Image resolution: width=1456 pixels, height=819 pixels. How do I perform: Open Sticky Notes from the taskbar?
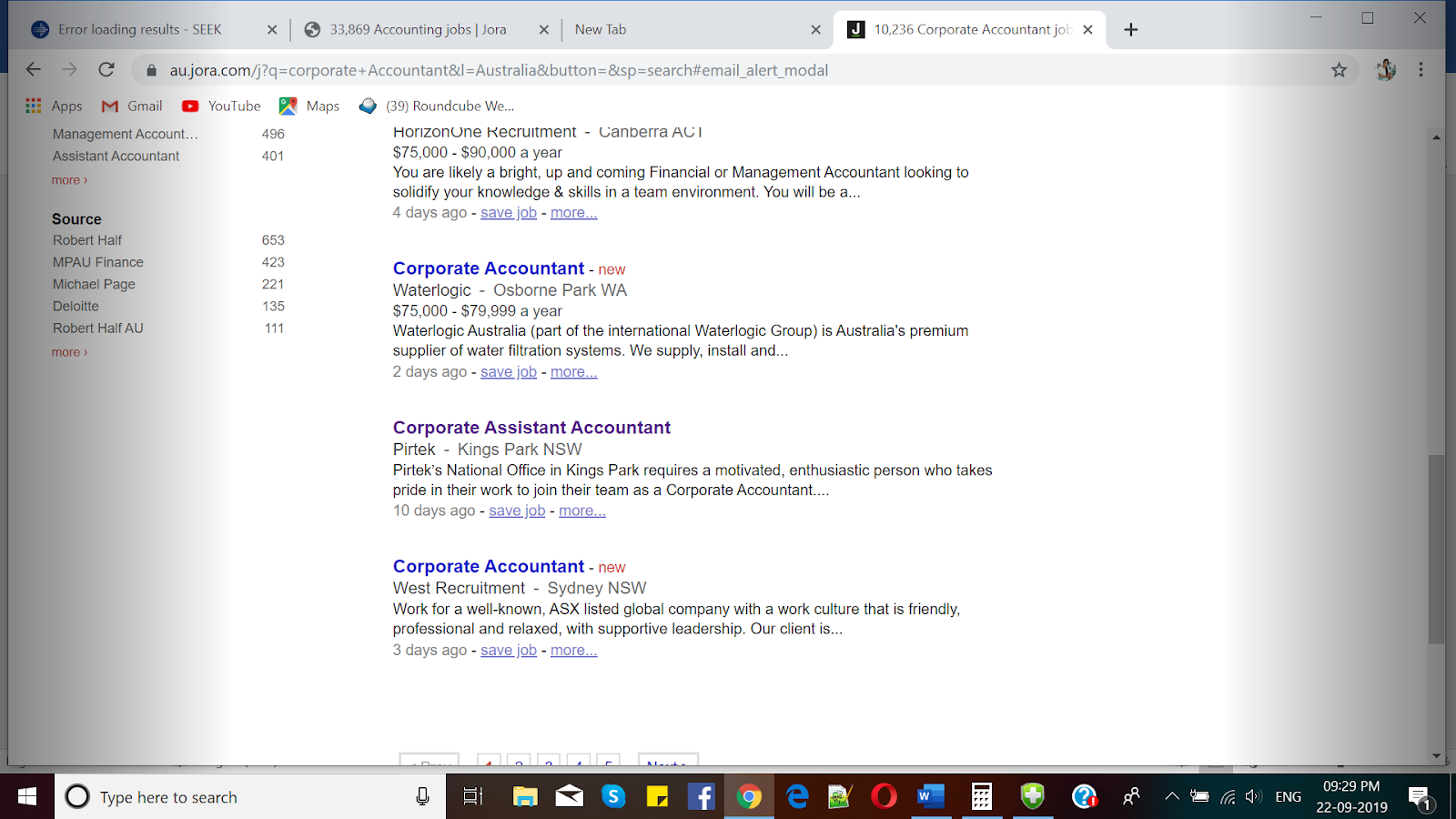click(x=657, y=797)
